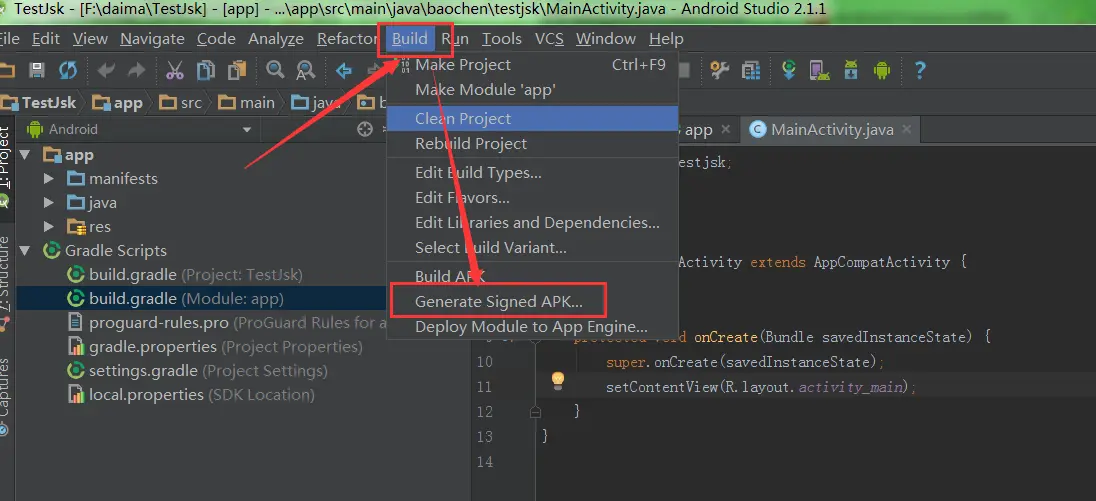Click the Save All floppy disk icon
1096x501 pixels.
pyautogui.click(x=36, y=70)
